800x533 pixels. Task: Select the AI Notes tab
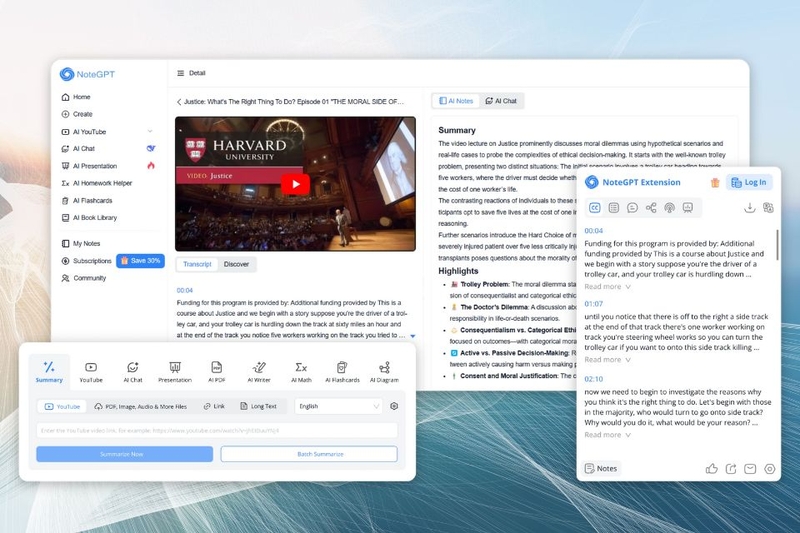[x=456, y=101]
